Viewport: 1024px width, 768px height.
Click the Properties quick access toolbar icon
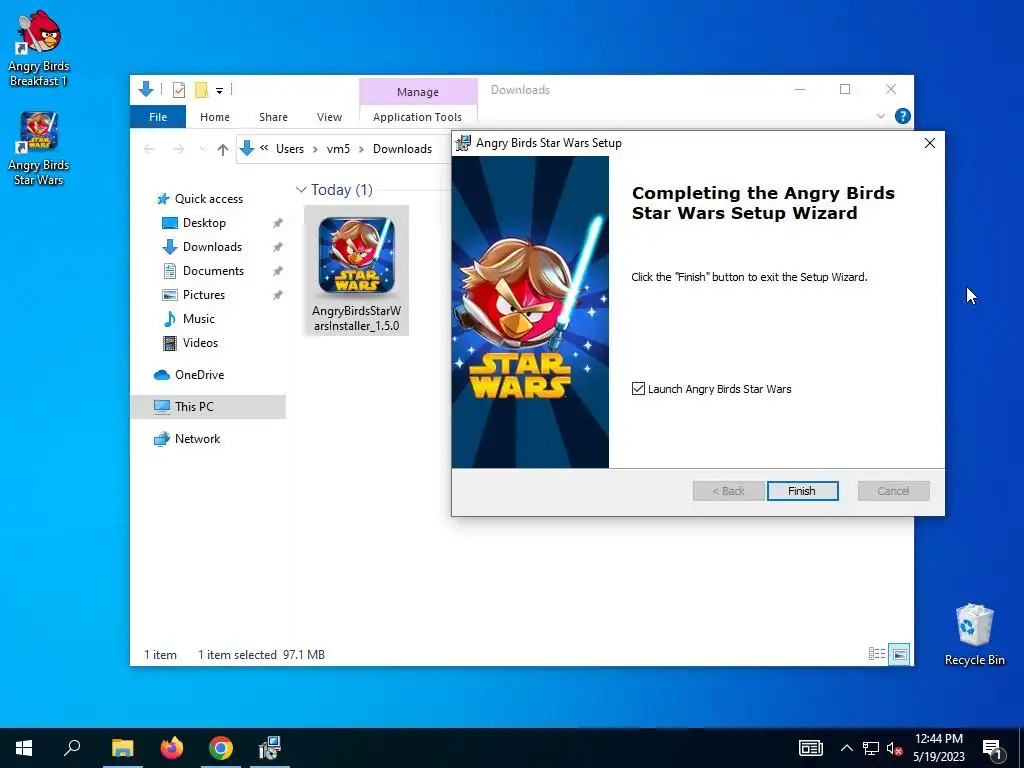click(x=178, y=90)
